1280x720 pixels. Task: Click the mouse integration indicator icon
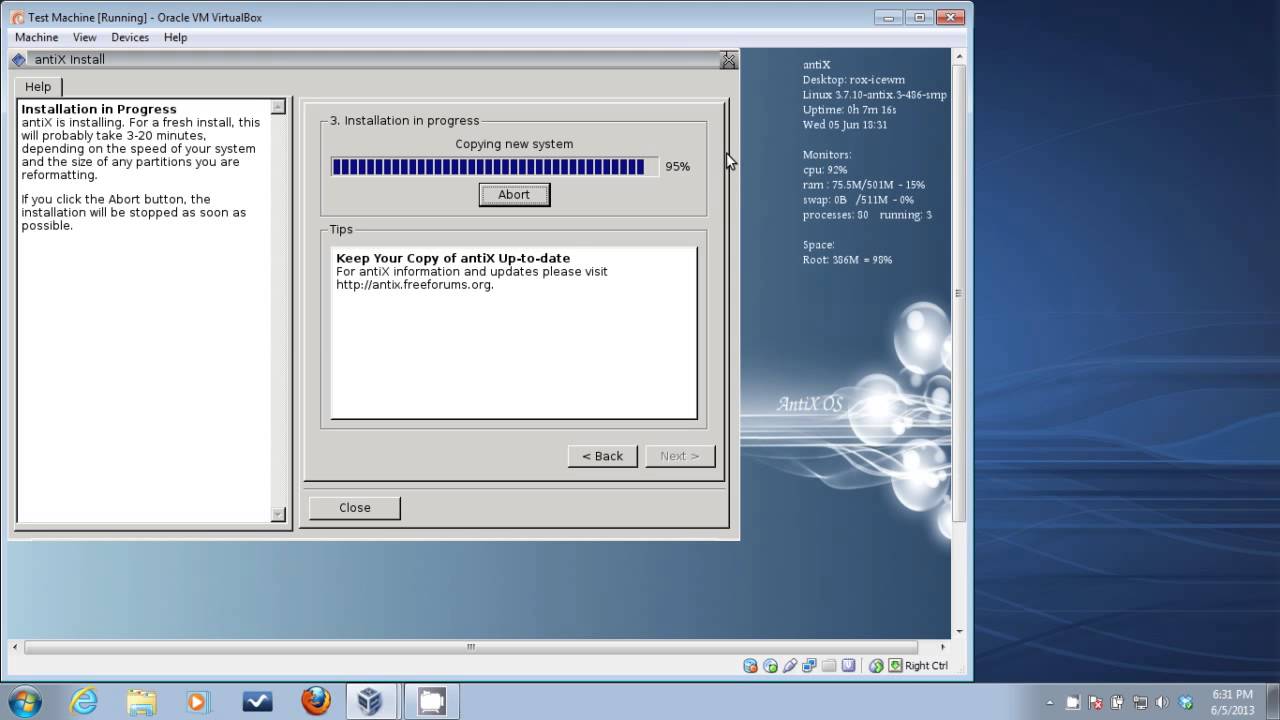pyautogui.click(x=876, y=665)
